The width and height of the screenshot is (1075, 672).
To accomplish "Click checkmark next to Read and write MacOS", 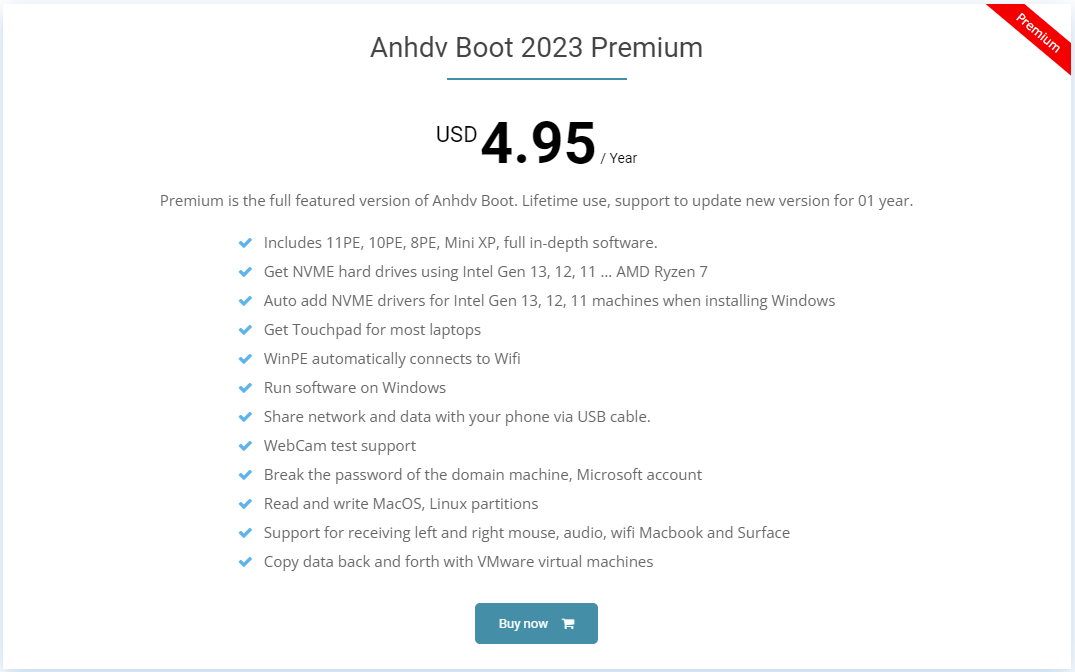I will (245, 504).
